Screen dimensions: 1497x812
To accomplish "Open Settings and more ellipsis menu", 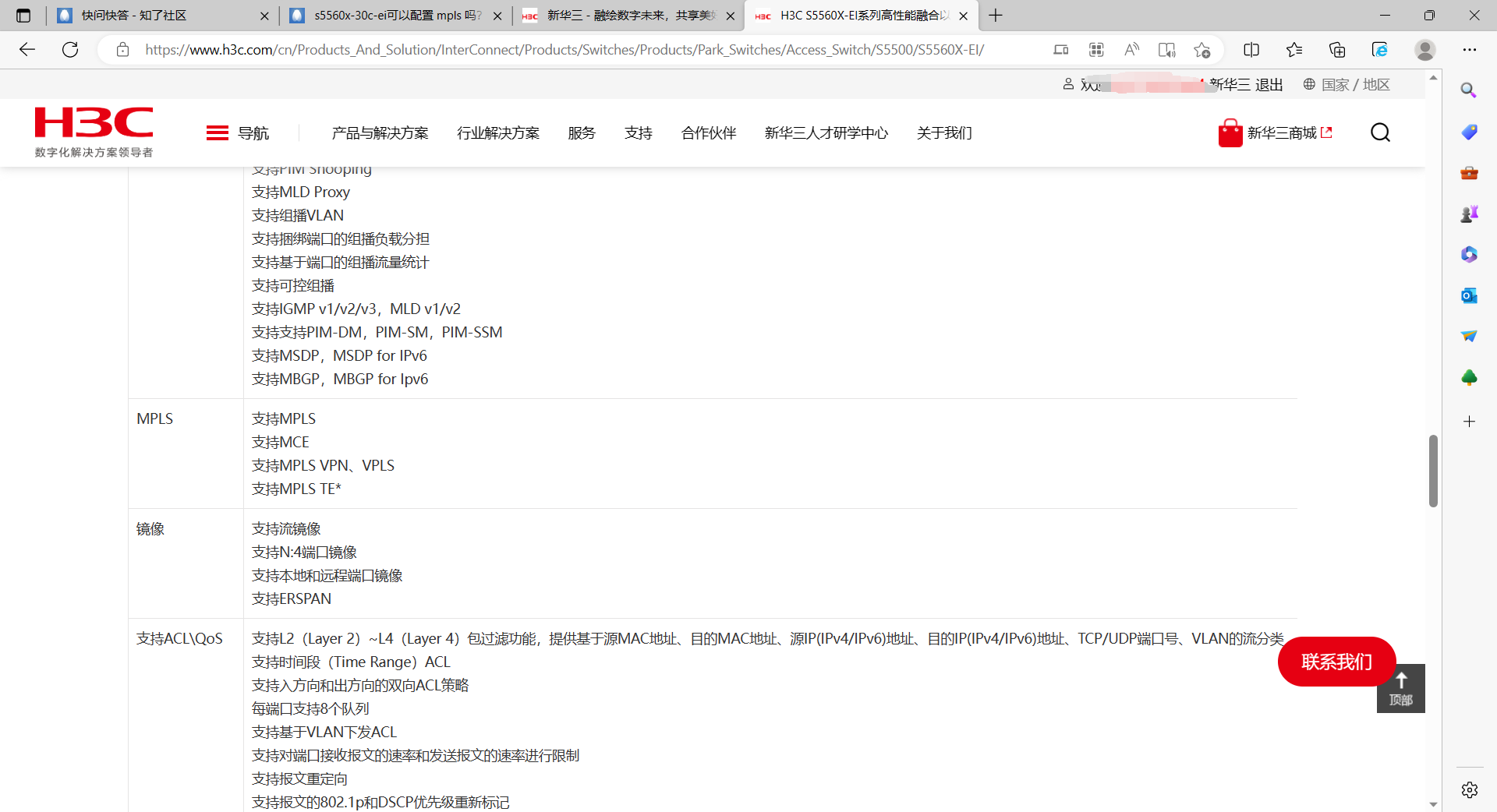I will 1470,50.
